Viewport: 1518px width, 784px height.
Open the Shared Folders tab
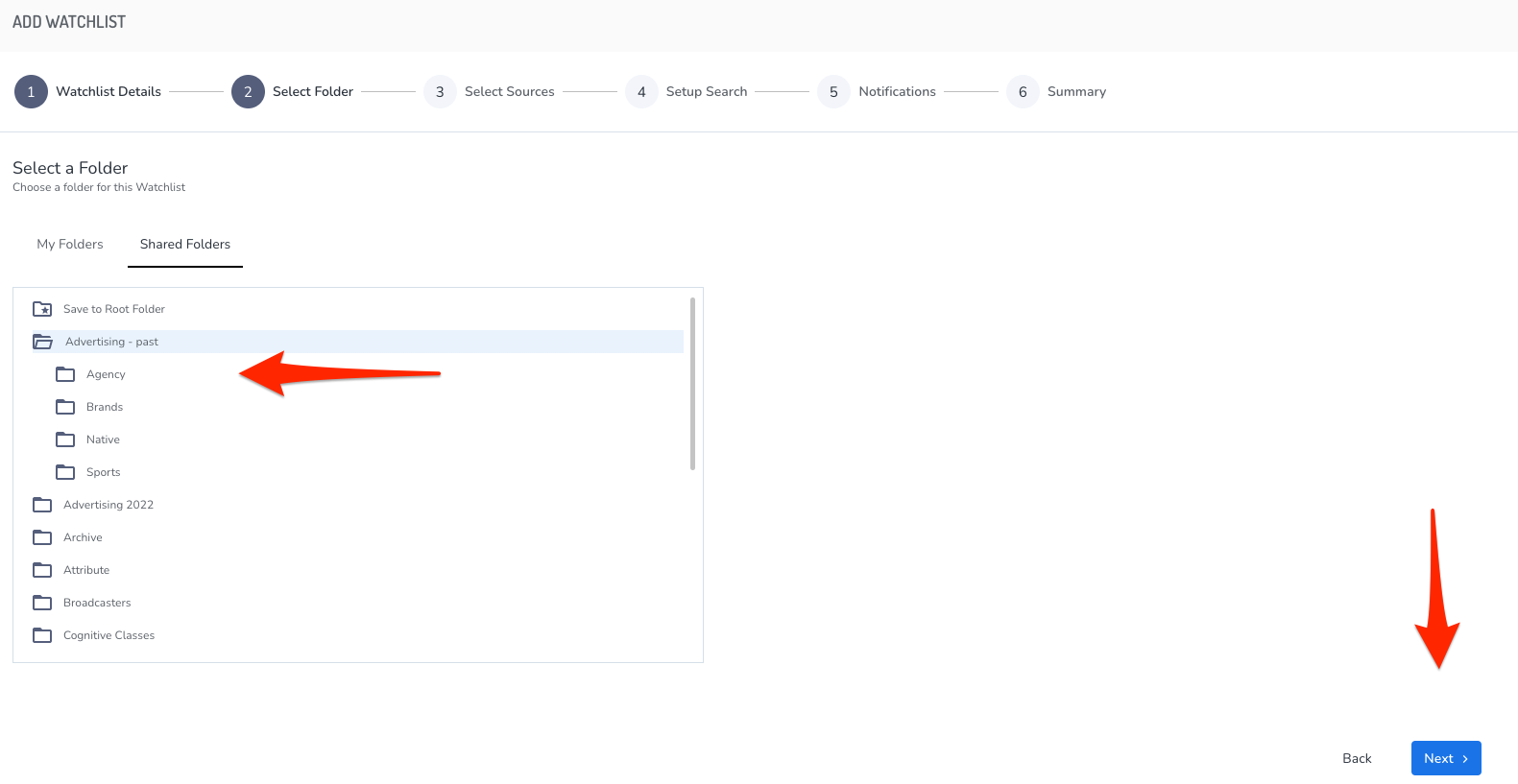[185, 244]
